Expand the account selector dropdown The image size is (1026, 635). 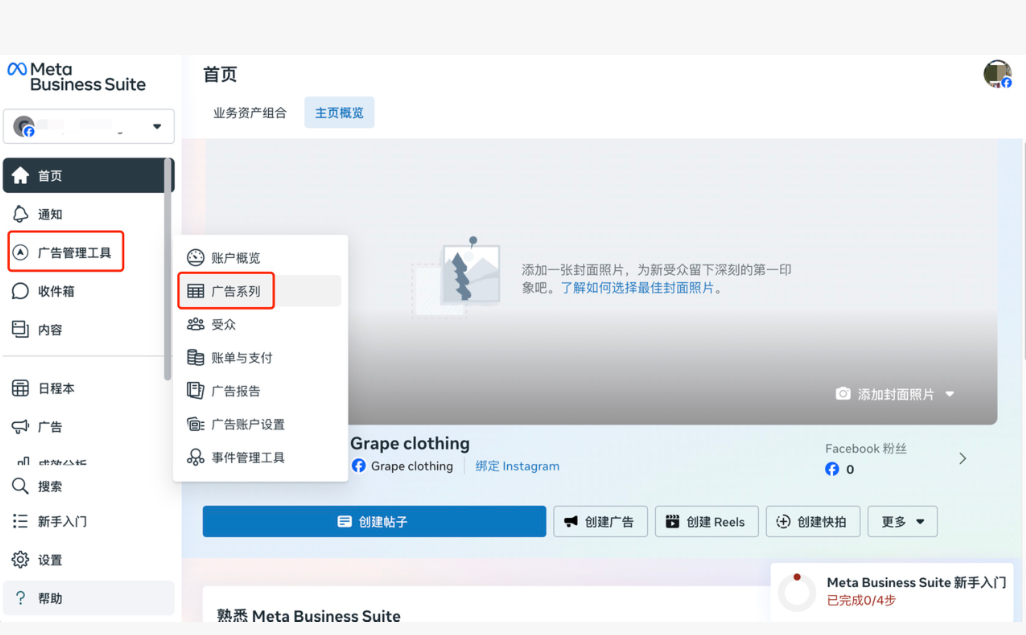(157, 127)
